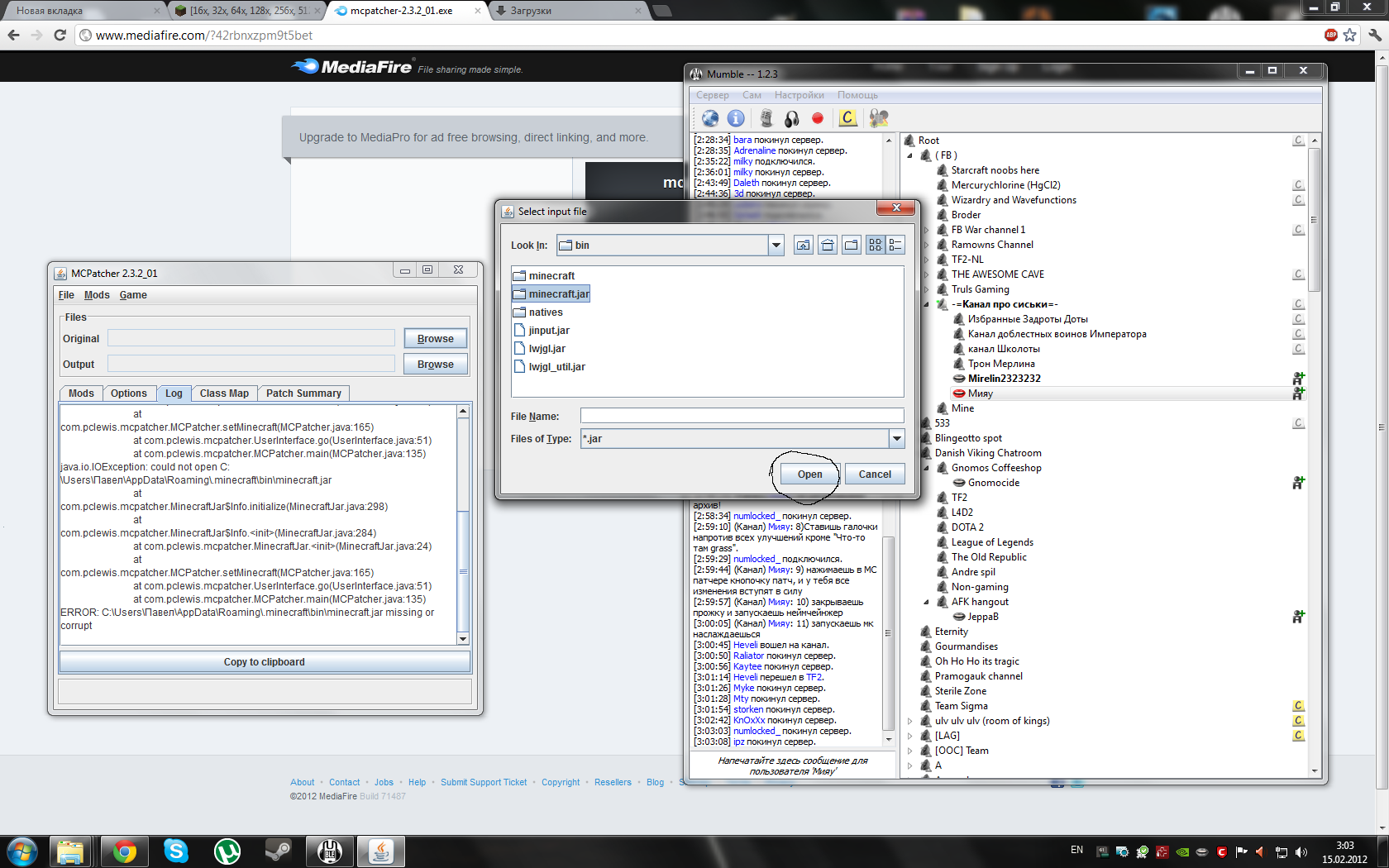Go up one folder level in file dialog
Viewport: 1389px width, 868px height.
[x=804, y=246]
